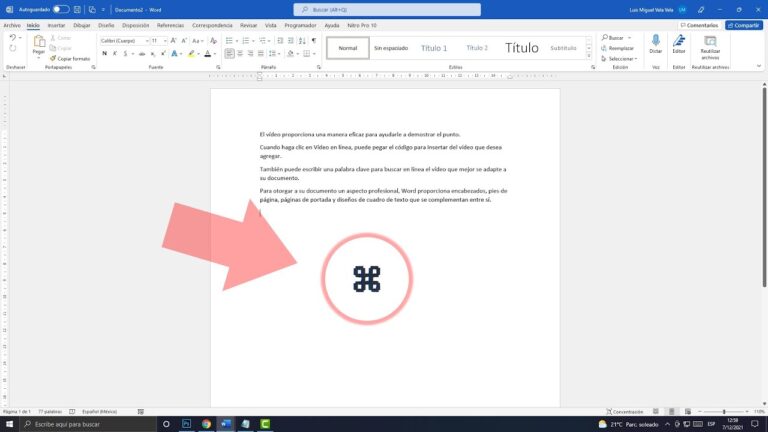Toggle paragraph marks pilcrow icon

pyautogui.click(x=314, y=41)
